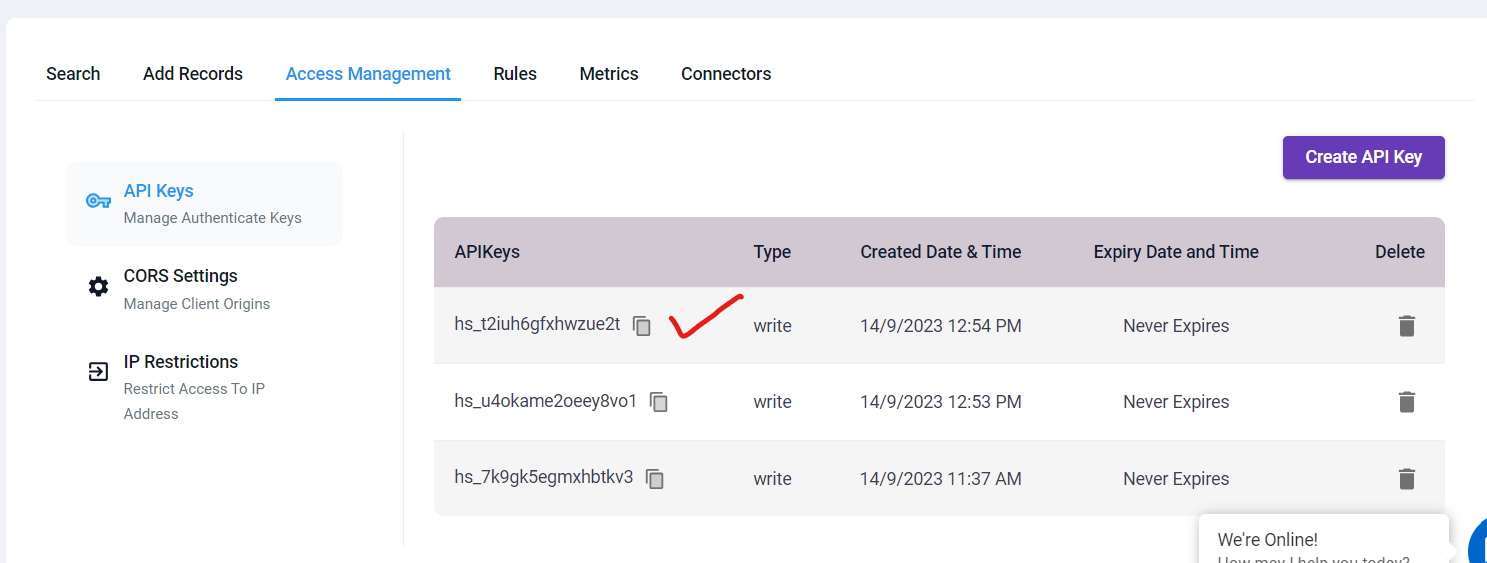Select key text hs_7k9gk5egmxhbtkv3
Viewport: 1487px width, 563px height.
pyautogui.click(x=544, y=478)
